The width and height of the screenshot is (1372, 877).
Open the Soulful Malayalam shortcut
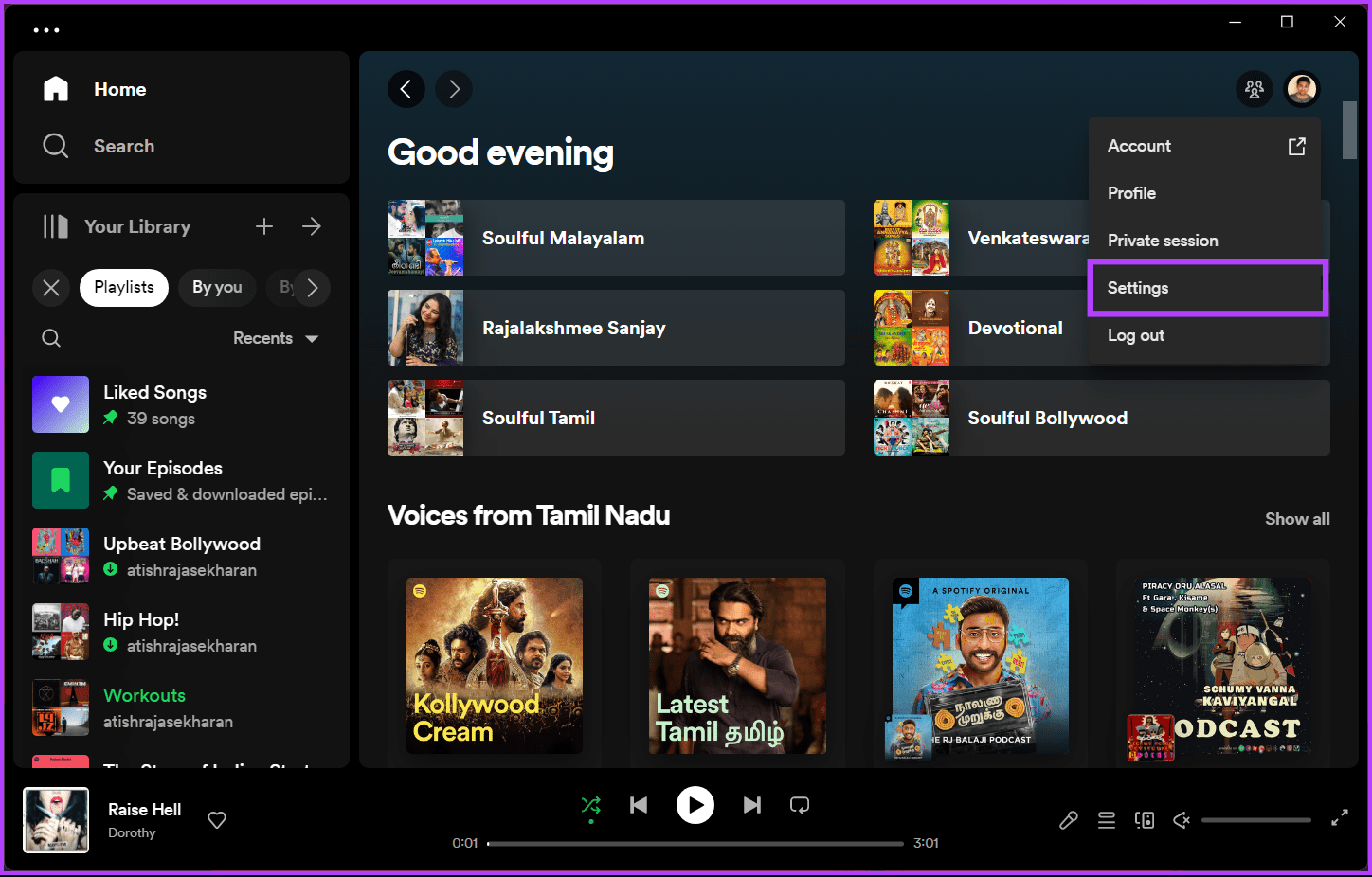click(x=616, y=238)
